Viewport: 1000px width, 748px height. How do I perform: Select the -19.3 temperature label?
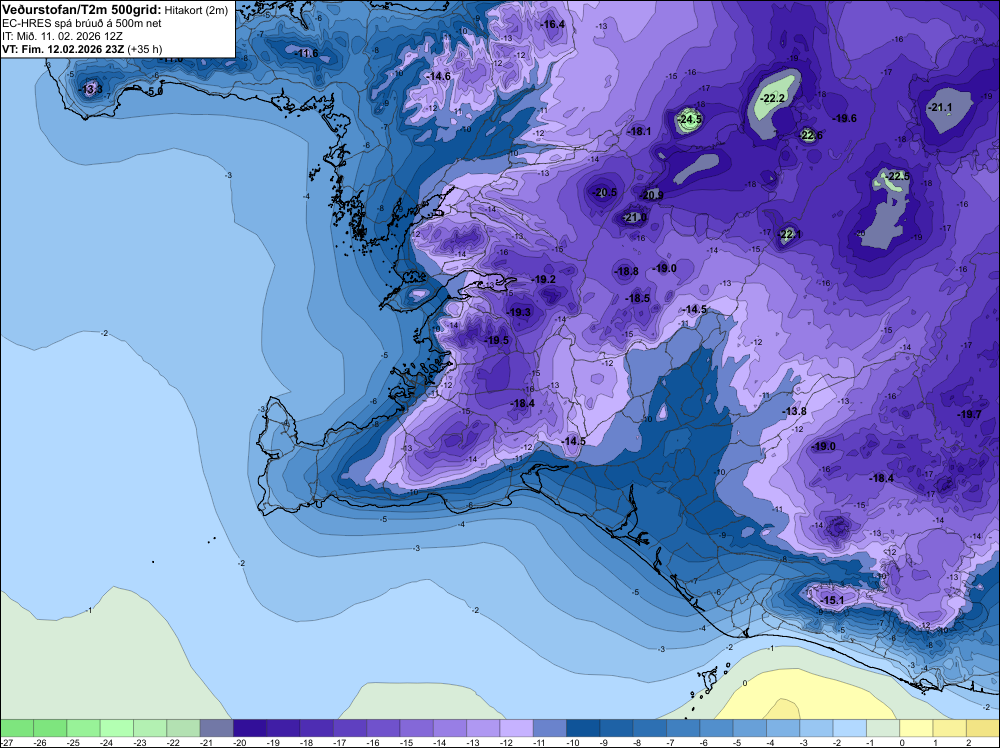(x=519, y=312)
